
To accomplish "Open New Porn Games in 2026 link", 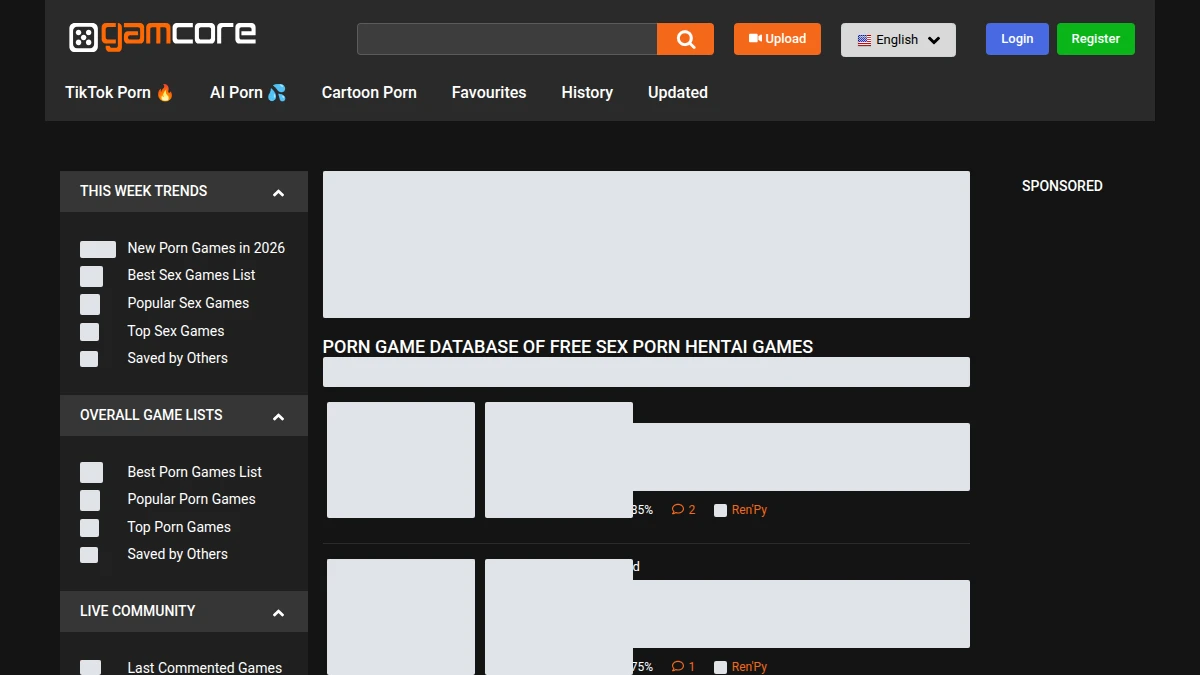I will tap(206, 248).
